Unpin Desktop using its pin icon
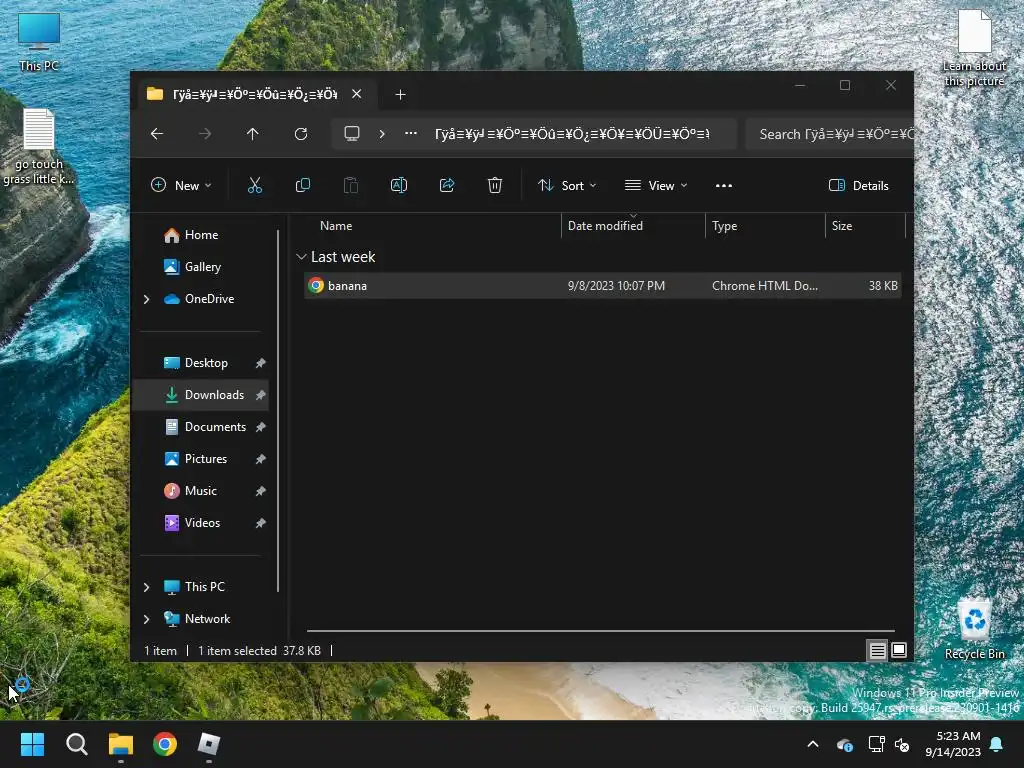 click(x=261, y=363)
